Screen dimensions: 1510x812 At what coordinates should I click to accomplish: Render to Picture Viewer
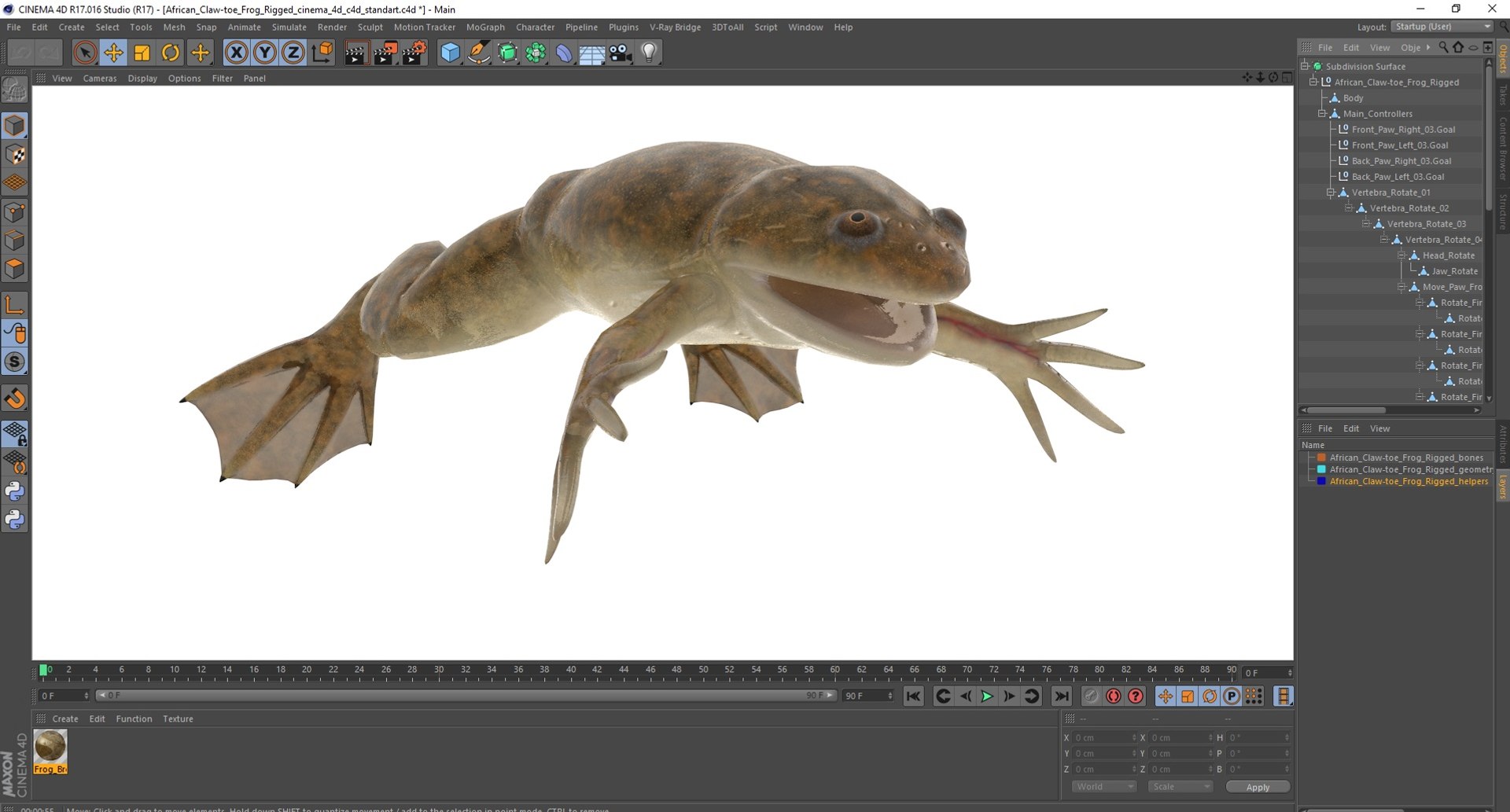point(385,53)
